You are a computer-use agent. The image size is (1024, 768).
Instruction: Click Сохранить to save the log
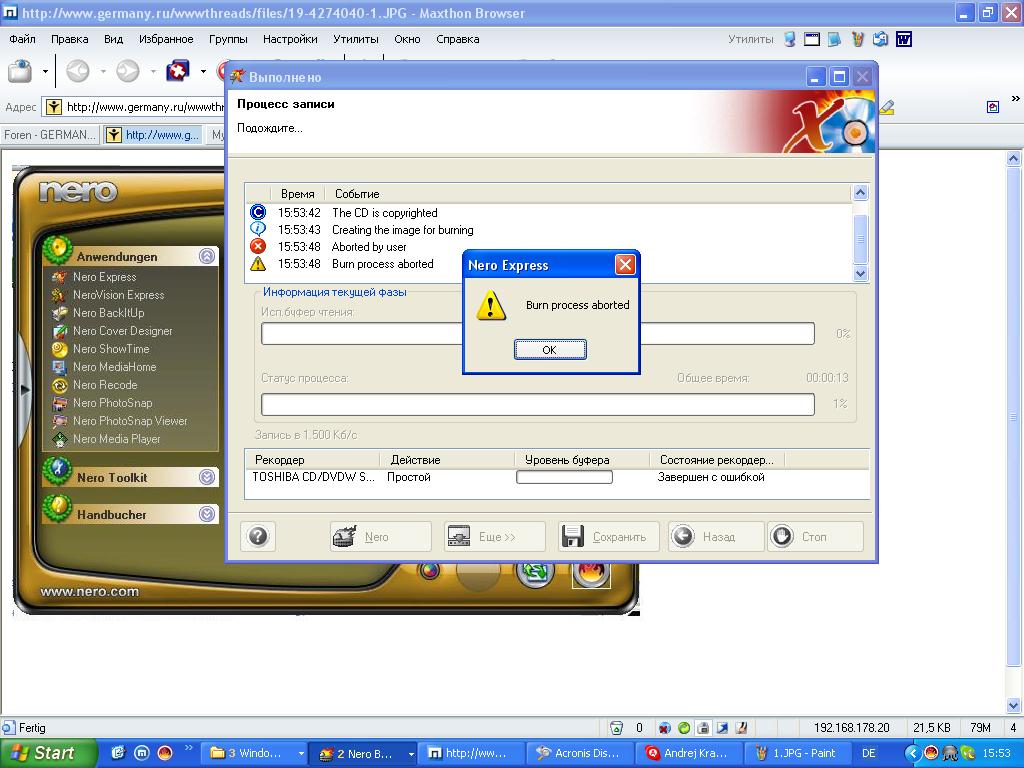click(x=609, y=537)
